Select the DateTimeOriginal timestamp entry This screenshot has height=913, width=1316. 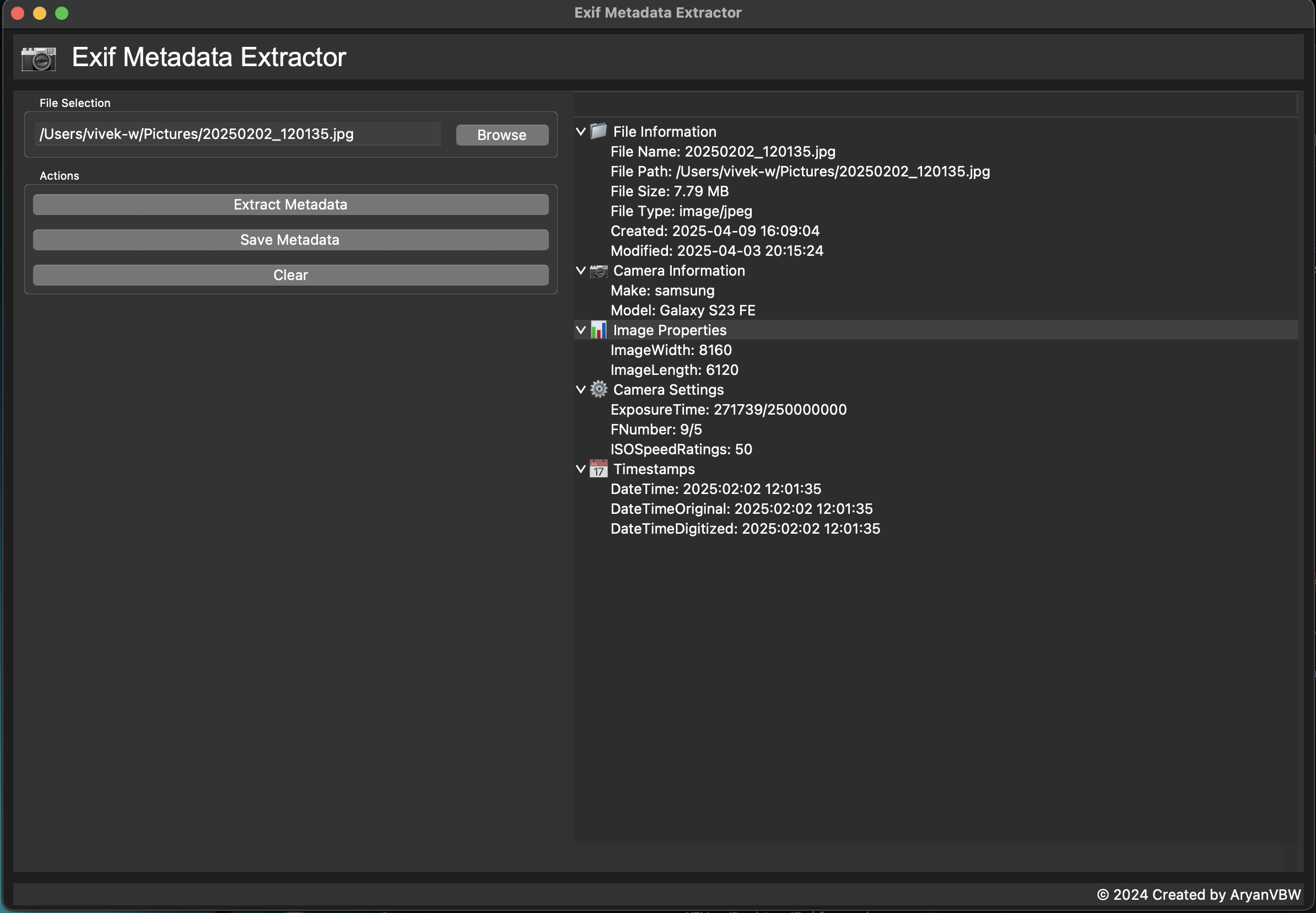point(741,508)
